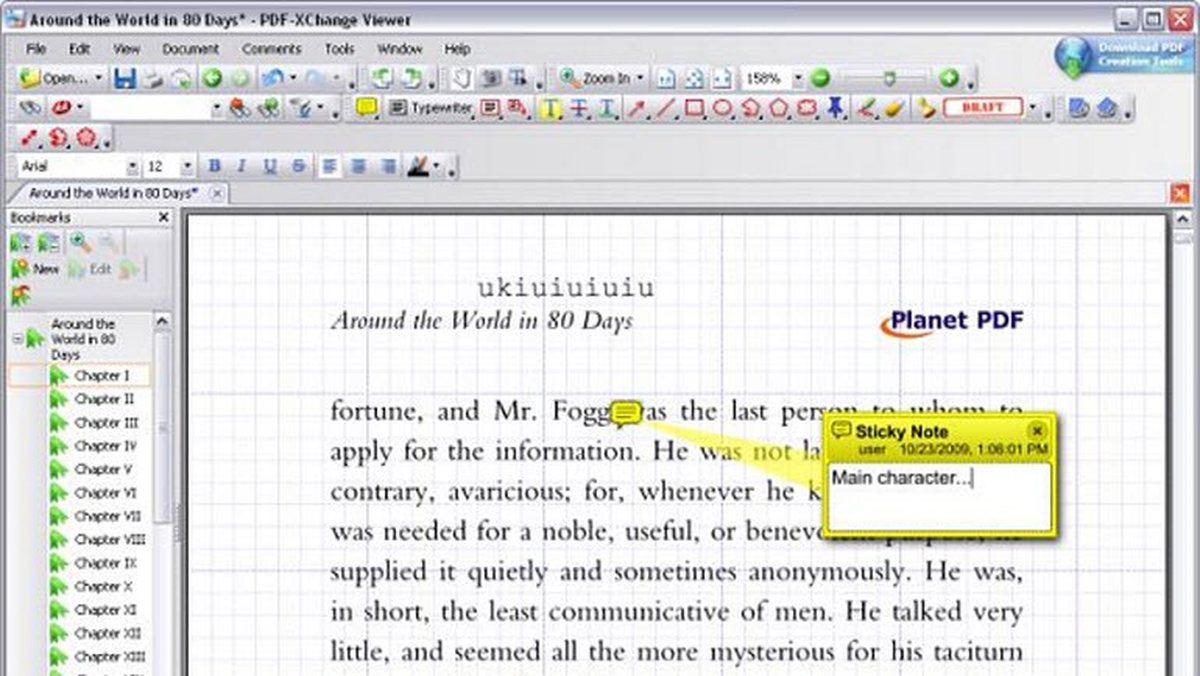The height and width of the screenshot is (676, 1200).
Task: Select the yellow Sticky Note tool
Action: (x=367, y=107)
